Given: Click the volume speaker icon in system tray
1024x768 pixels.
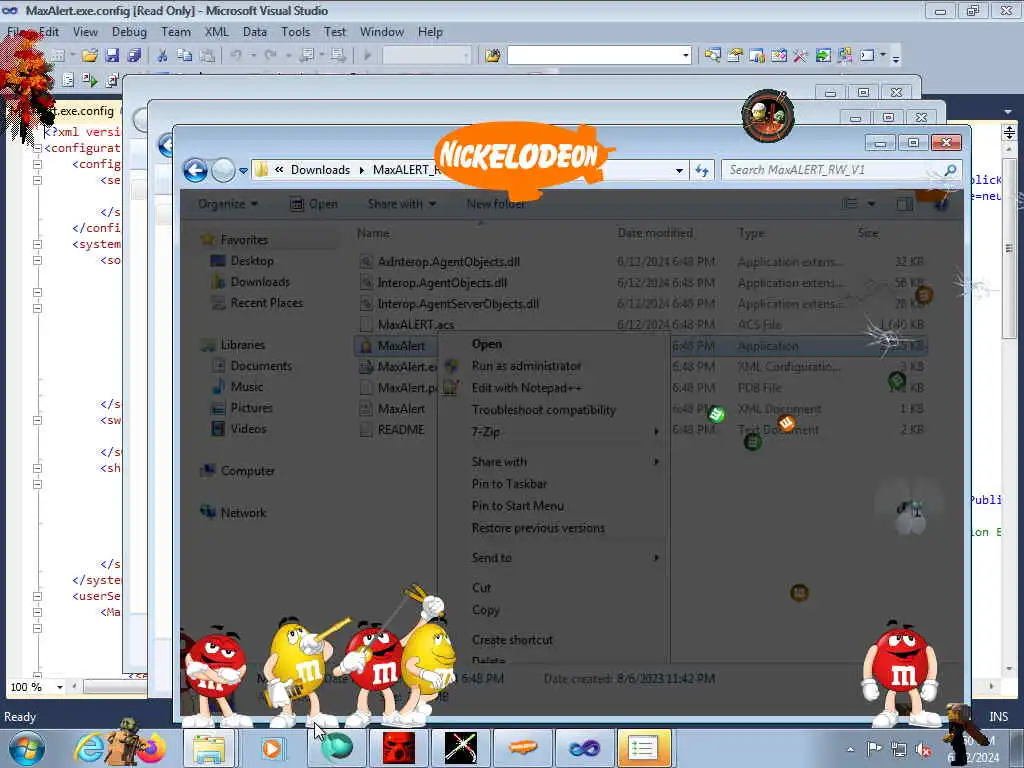Looking at the screenshot, I should (923, 750).
